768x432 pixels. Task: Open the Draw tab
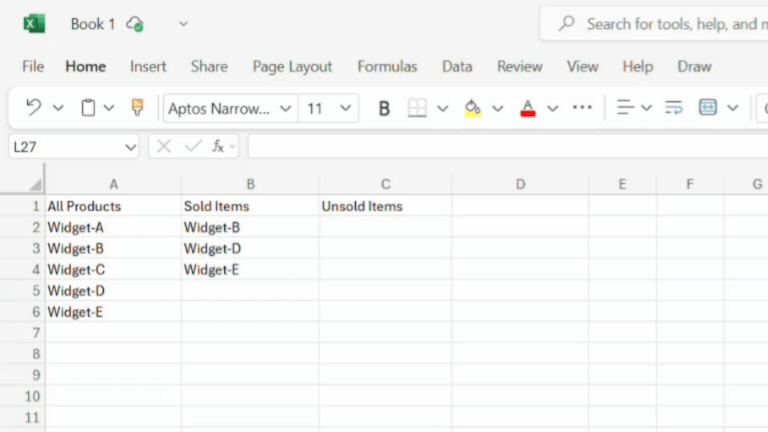click(694, 66)
